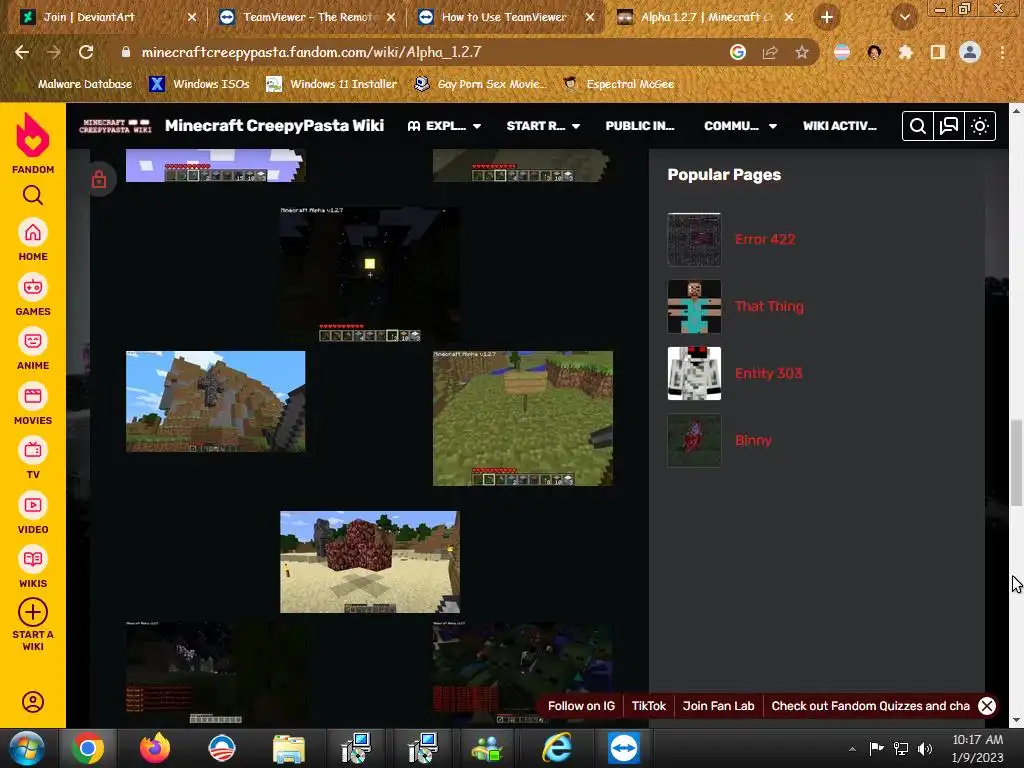Screen dimensions: 1024x768
Task: Go to Fandom Home icon
Action: coord(33,232)
